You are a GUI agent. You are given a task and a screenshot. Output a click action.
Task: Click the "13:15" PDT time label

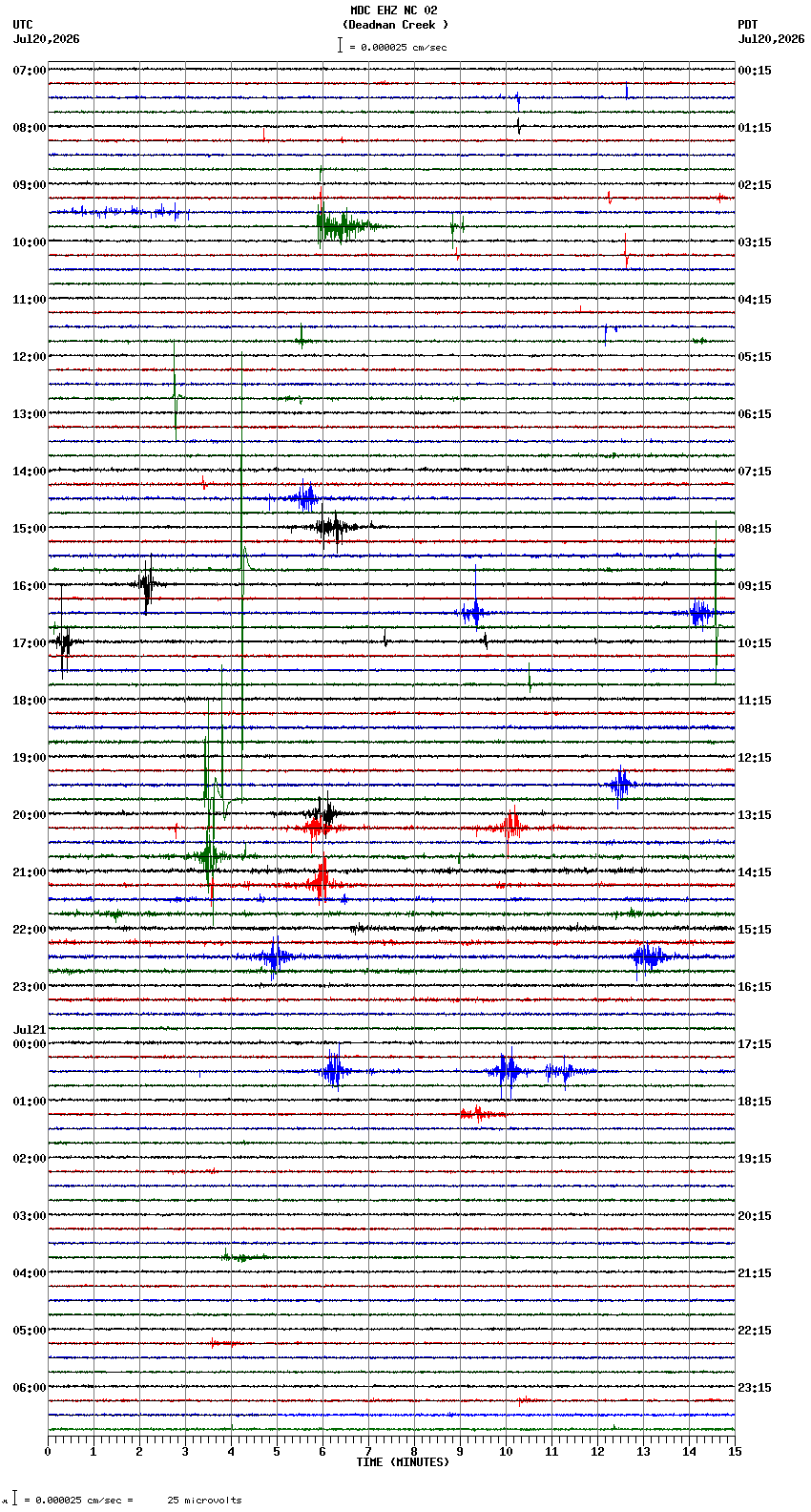pos(755,815)
